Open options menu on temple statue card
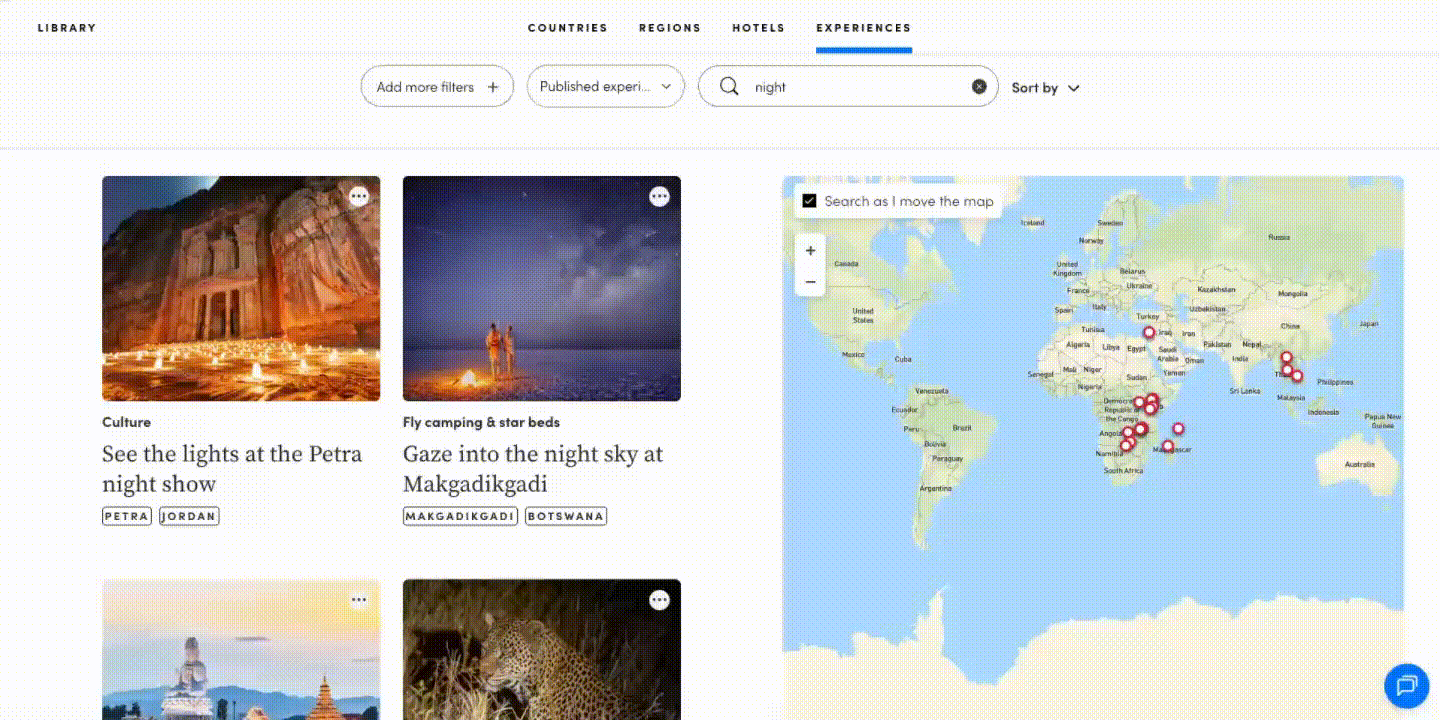This screenshot has height=720, width=1440. click(x=359, y=600)
